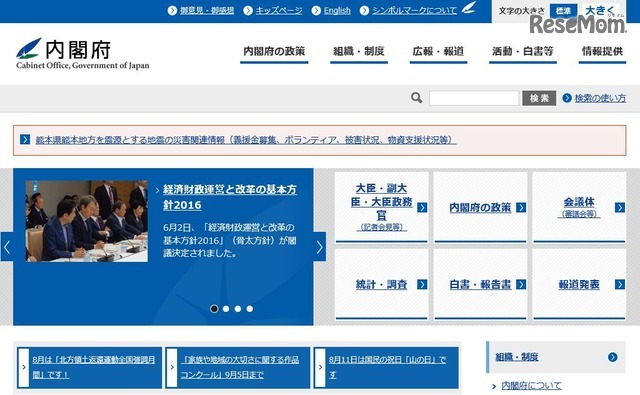Open the 情報提供 navigation menu

pyautogui.click(x=602, y=53)
